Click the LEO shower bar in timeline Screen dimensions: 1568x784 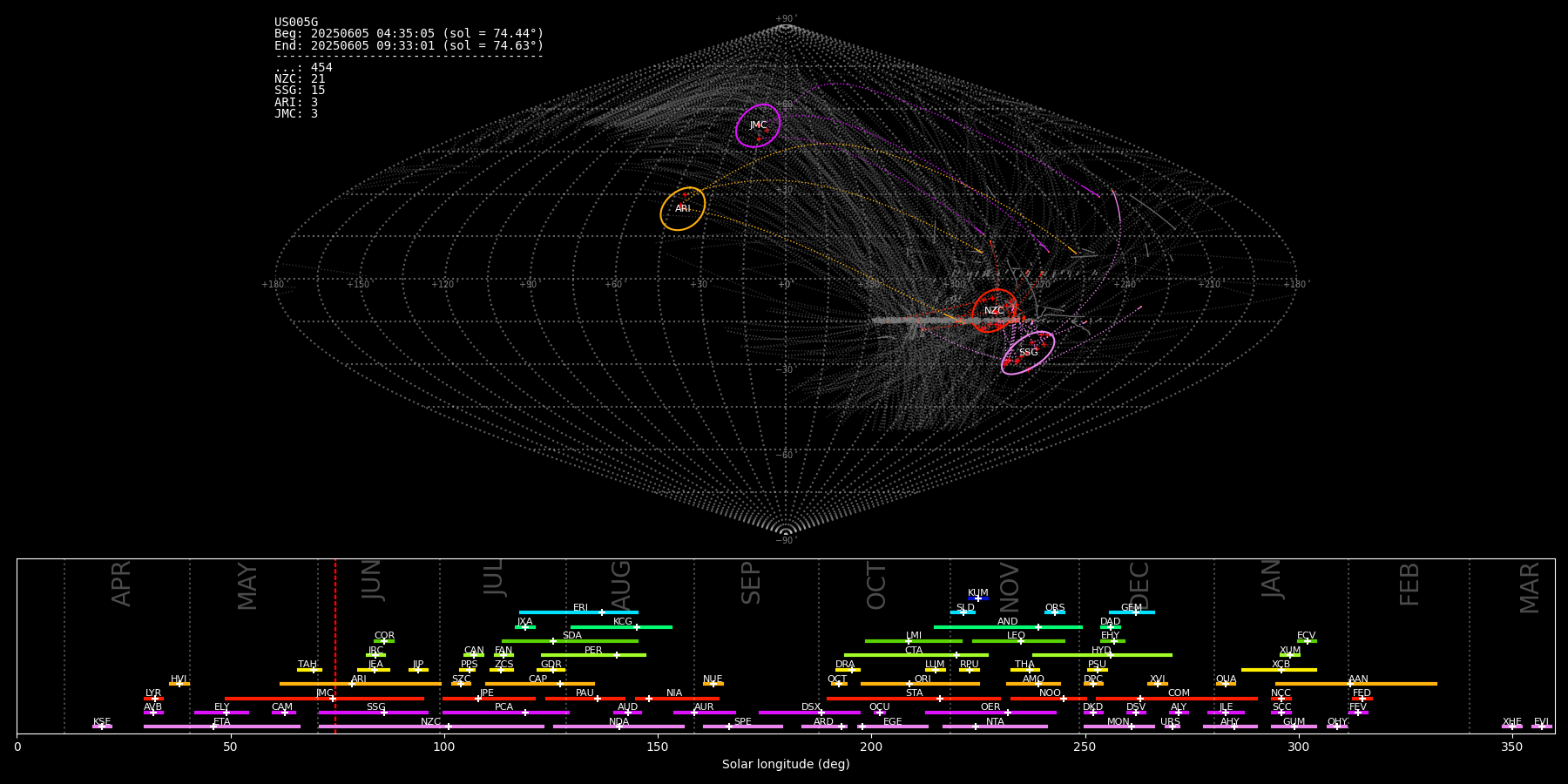tap(1018, 641)
